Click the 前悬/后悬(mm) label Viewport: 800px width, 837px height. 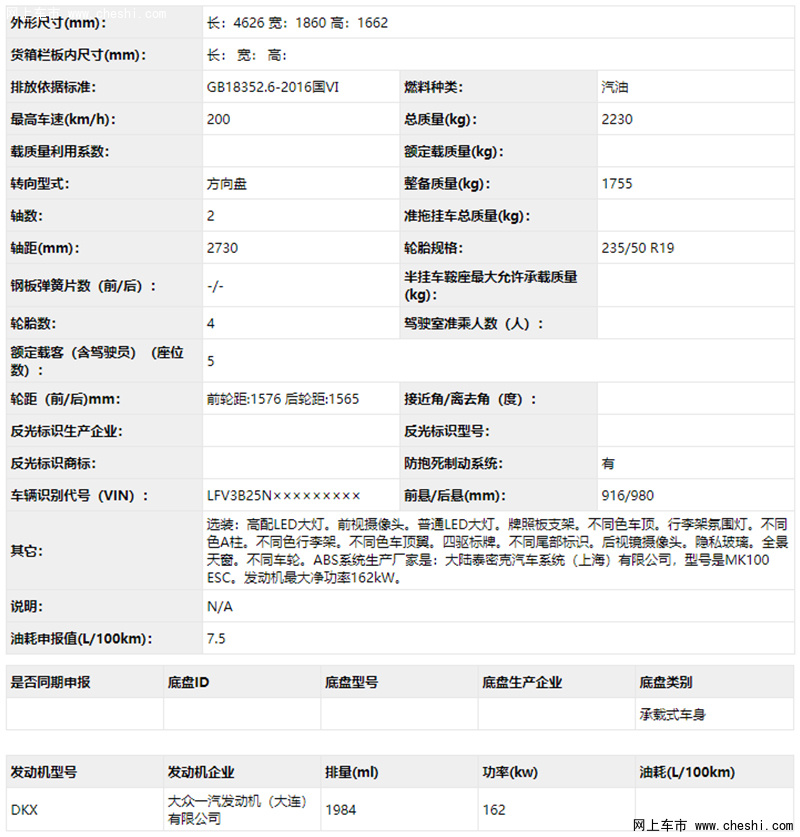[x=455, y=496]
